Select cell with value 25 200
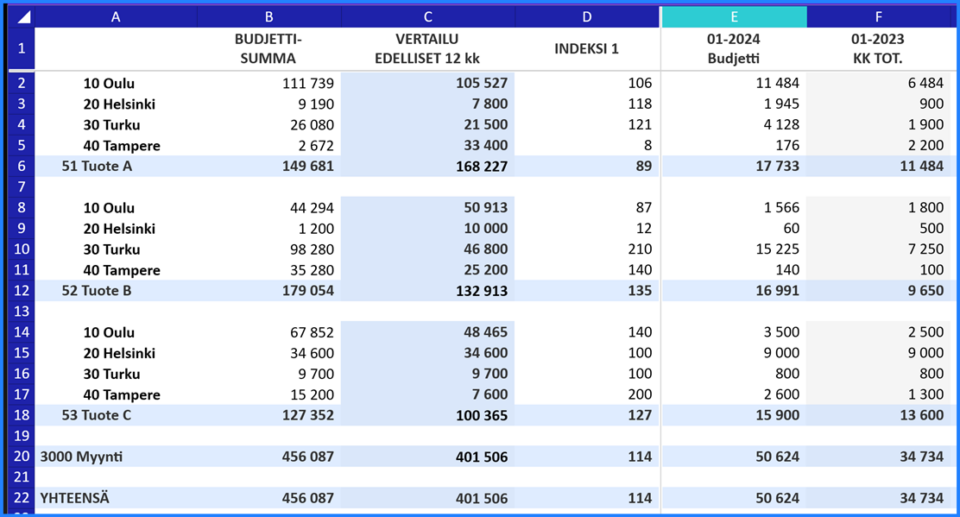The width and height of the screenshot is (960, 517). coord(428,270)
